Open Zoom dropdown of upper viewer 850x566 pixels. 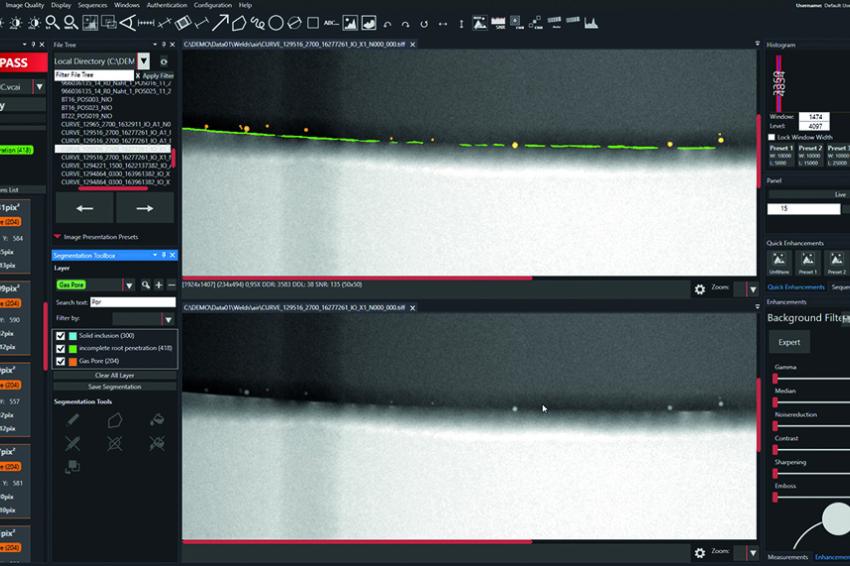tap(753, 290)
